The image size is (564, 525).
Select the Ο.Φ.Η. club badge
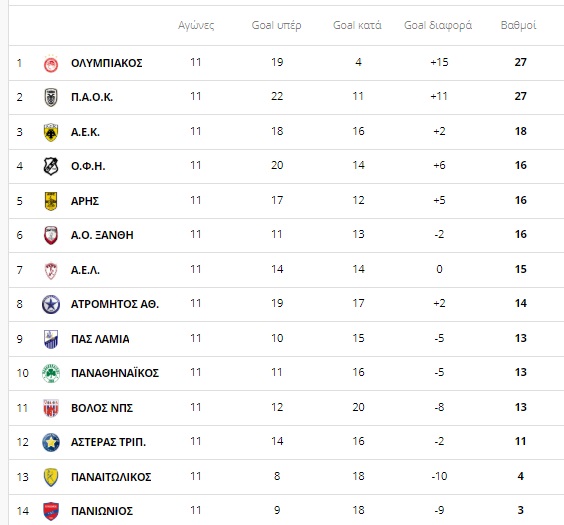(51, 166)
